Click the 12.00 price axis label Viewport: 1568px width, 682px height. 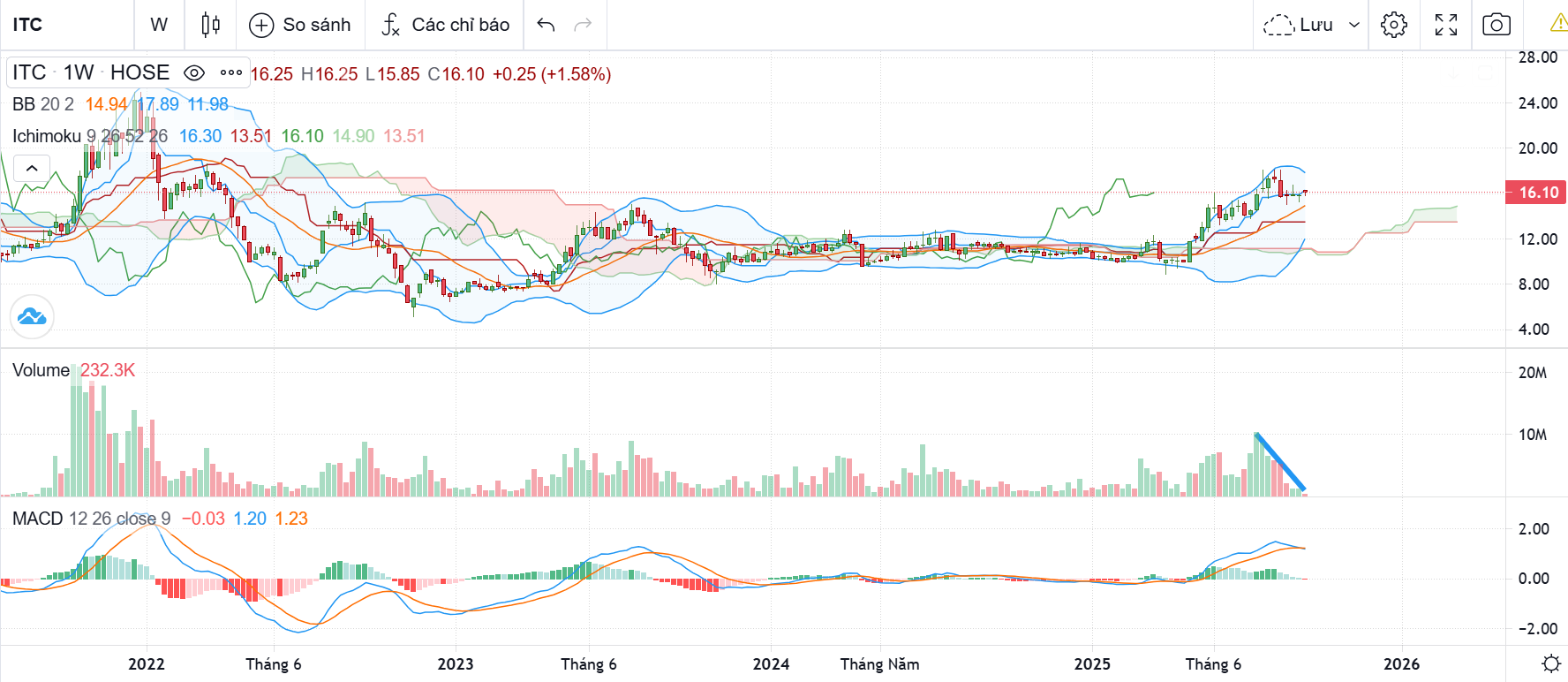(1538, 239)
